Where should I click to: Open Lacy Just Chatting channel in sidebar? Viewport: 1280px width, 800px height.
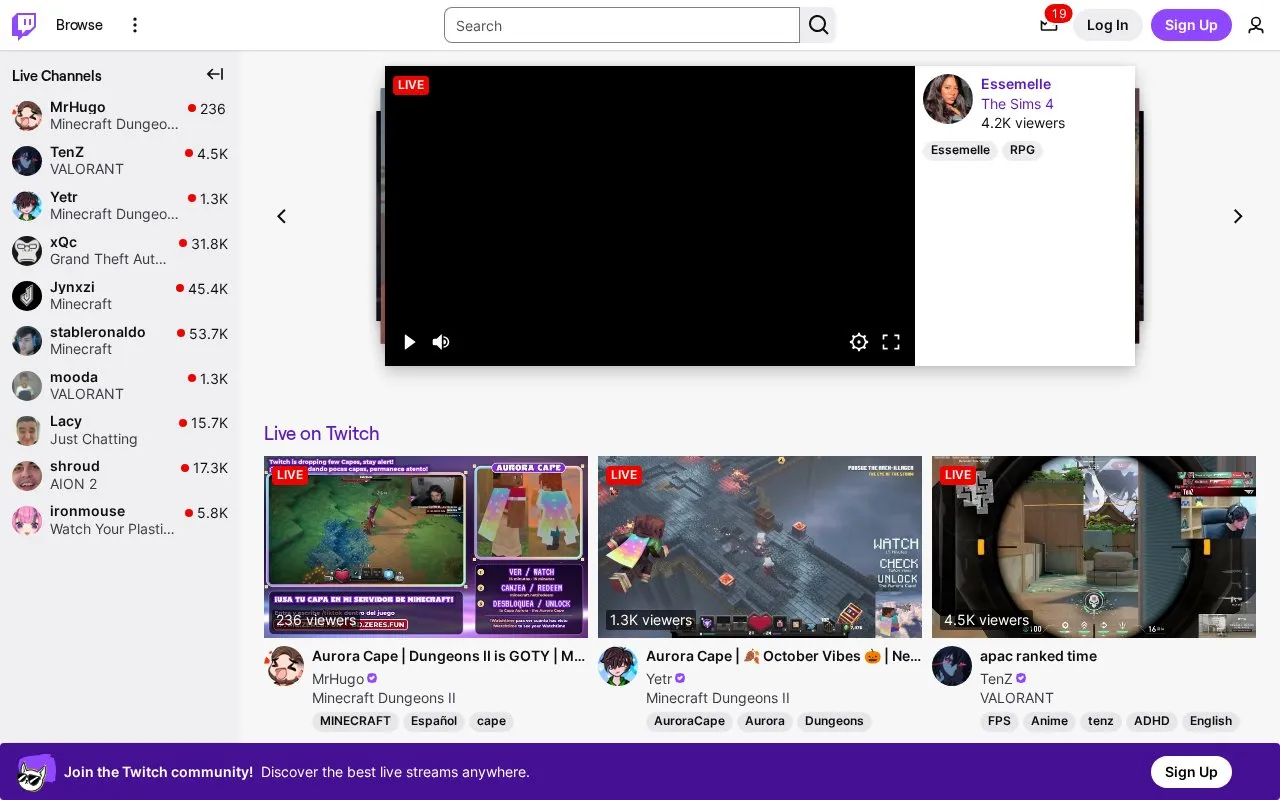pyautogui.click(x=120, y=430)
